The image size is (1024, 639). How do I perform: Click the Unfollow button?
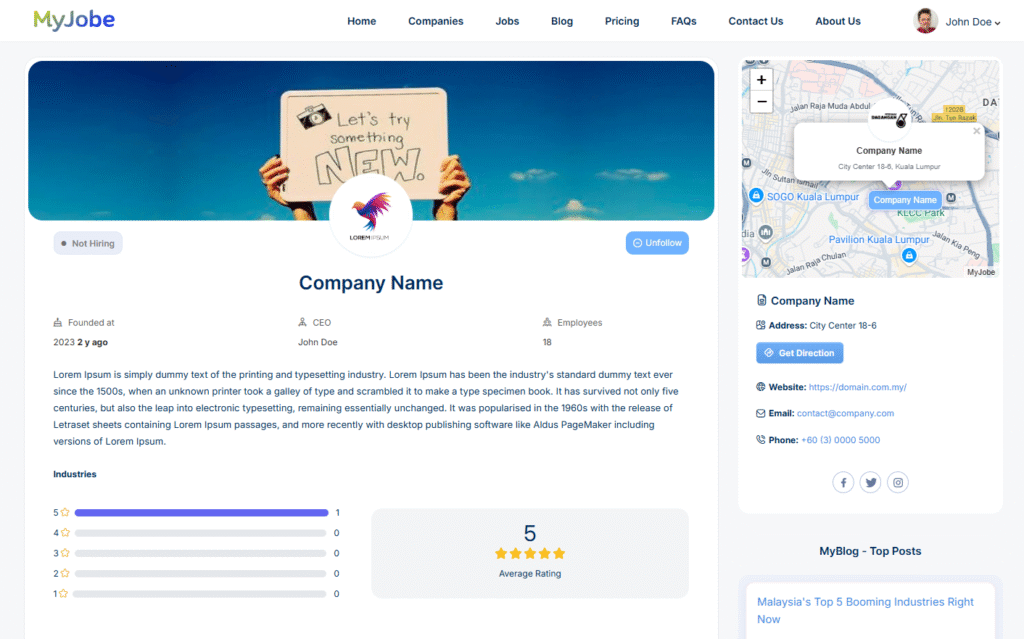coord(657,243)
